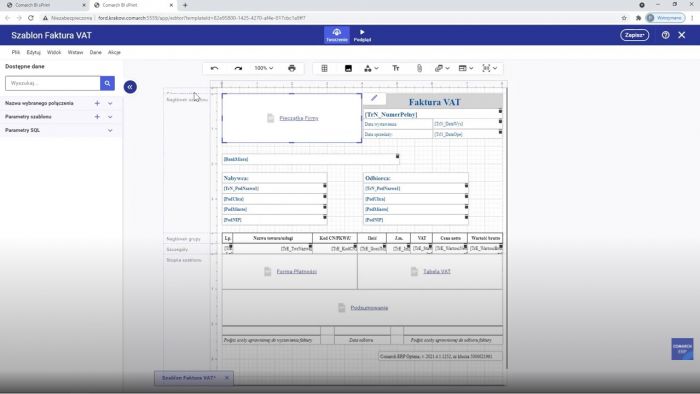
Task: Open the Dane menu
Action: coord(96,52)
